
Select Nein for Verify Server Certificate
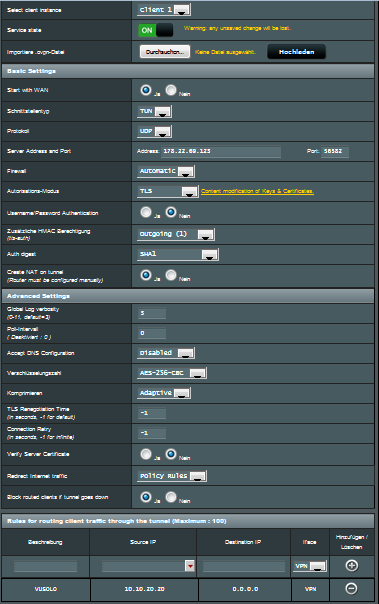point(171,454)
